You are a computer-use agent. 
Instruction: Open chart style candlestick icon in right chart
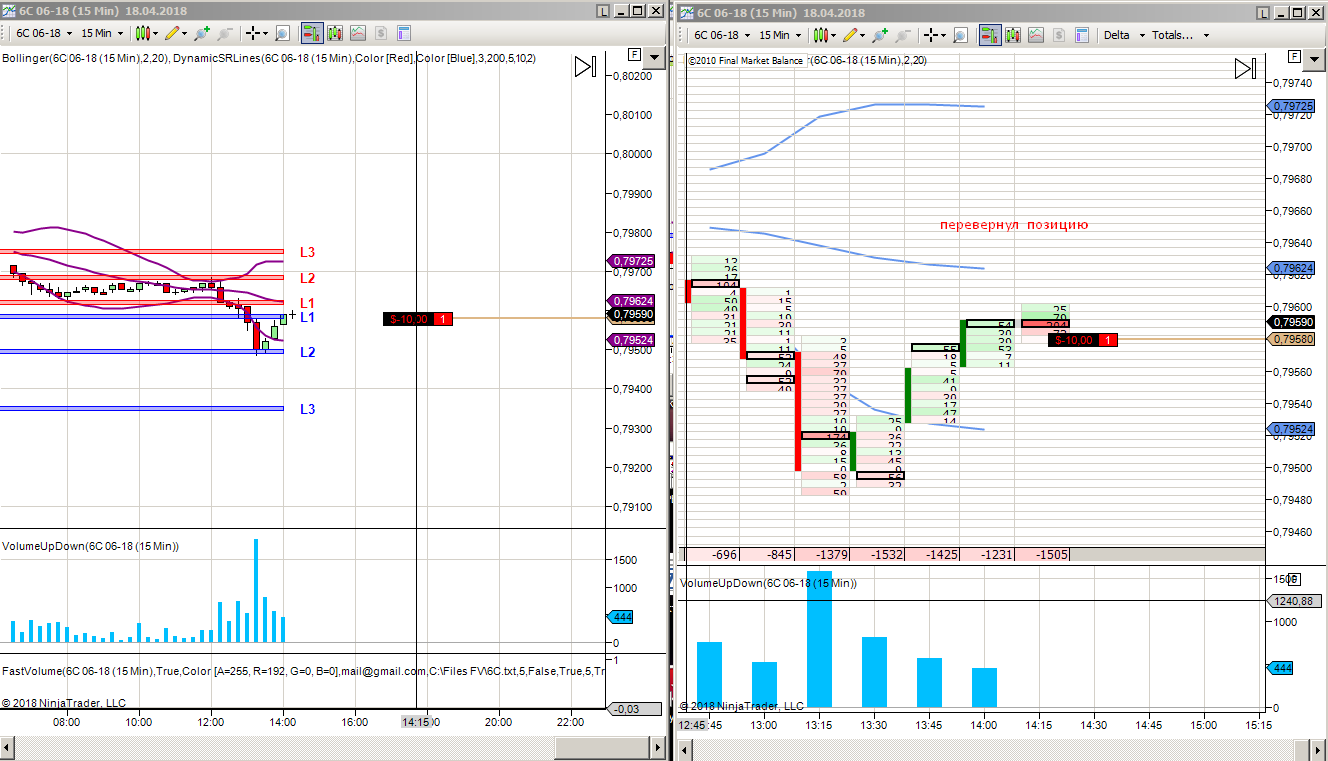click(x=821, y=35)
